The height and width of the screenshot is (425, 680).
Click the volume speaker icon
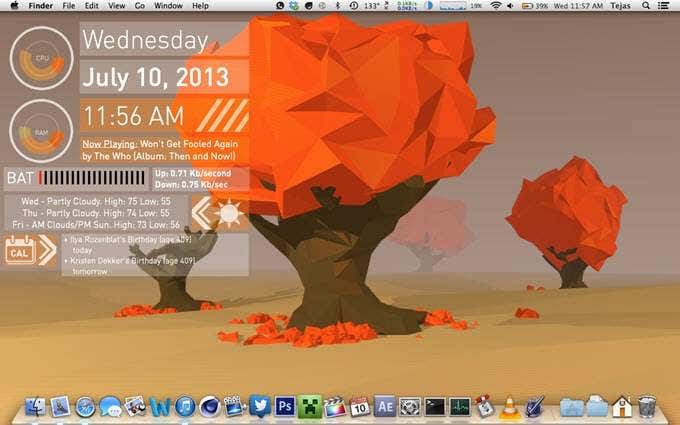(511, 6)
